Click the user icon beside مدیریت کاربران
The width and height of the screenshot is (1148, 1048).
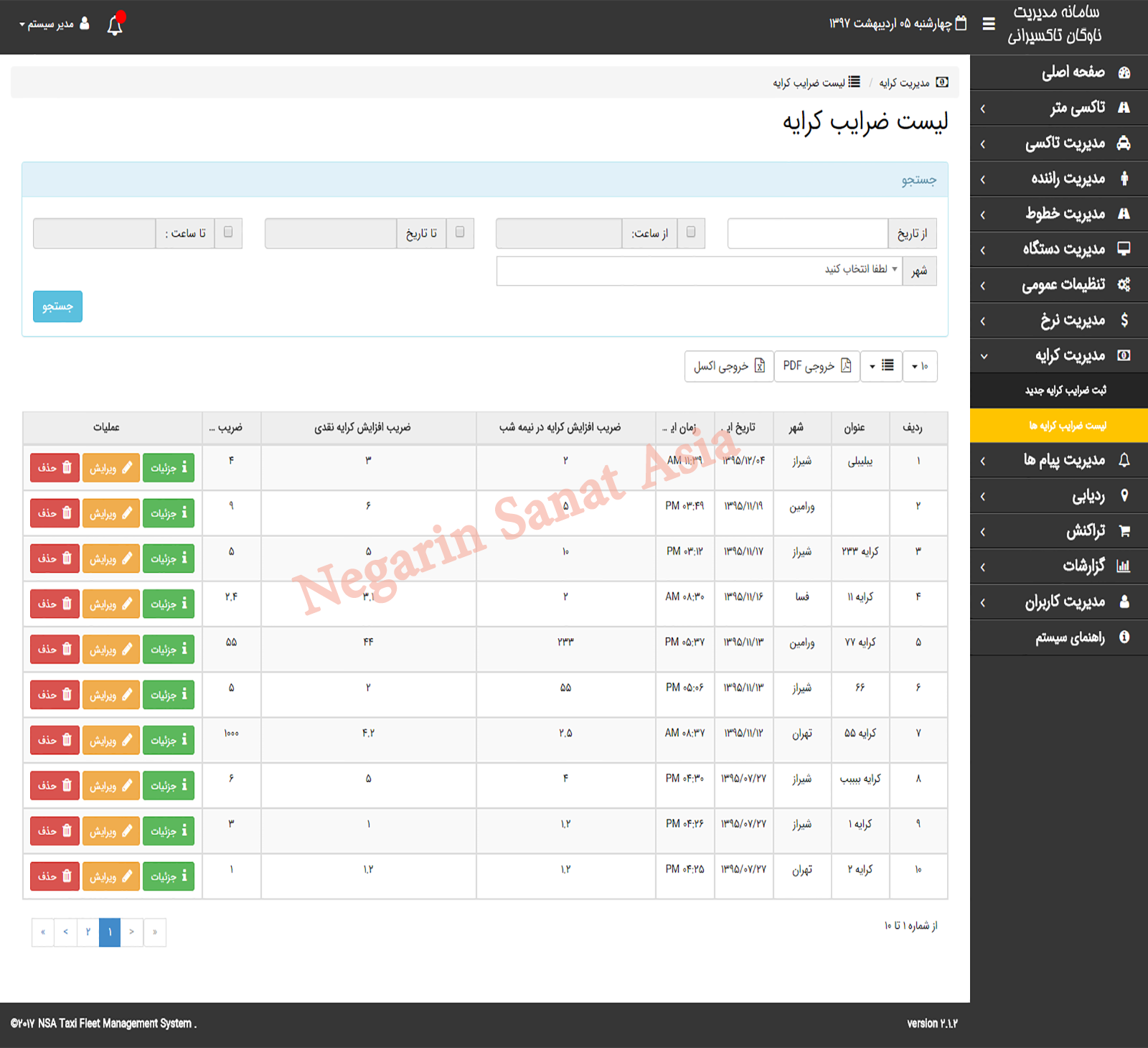(x=1124, y=602)
